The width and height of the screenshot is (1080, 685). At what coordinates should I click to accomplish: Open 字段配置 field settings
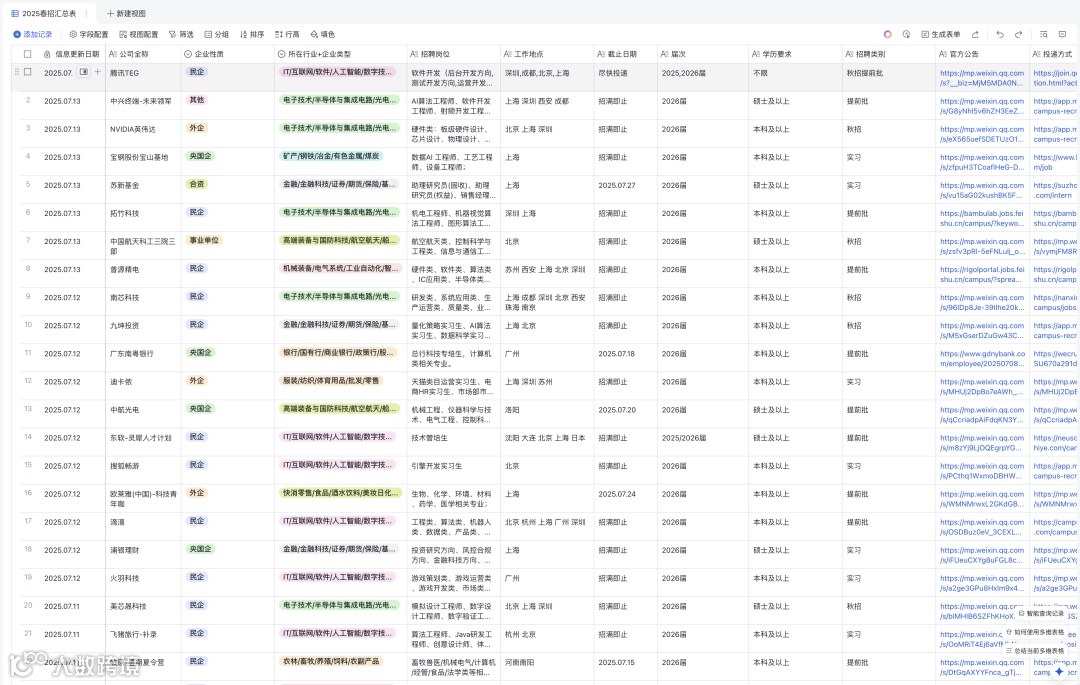pyautogui.click(x=89, y=34)
